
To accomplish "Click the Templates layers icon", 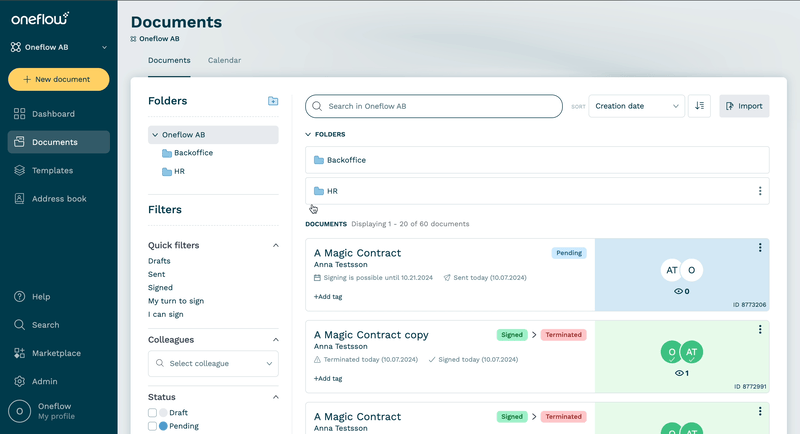I will tap(19, 170).
